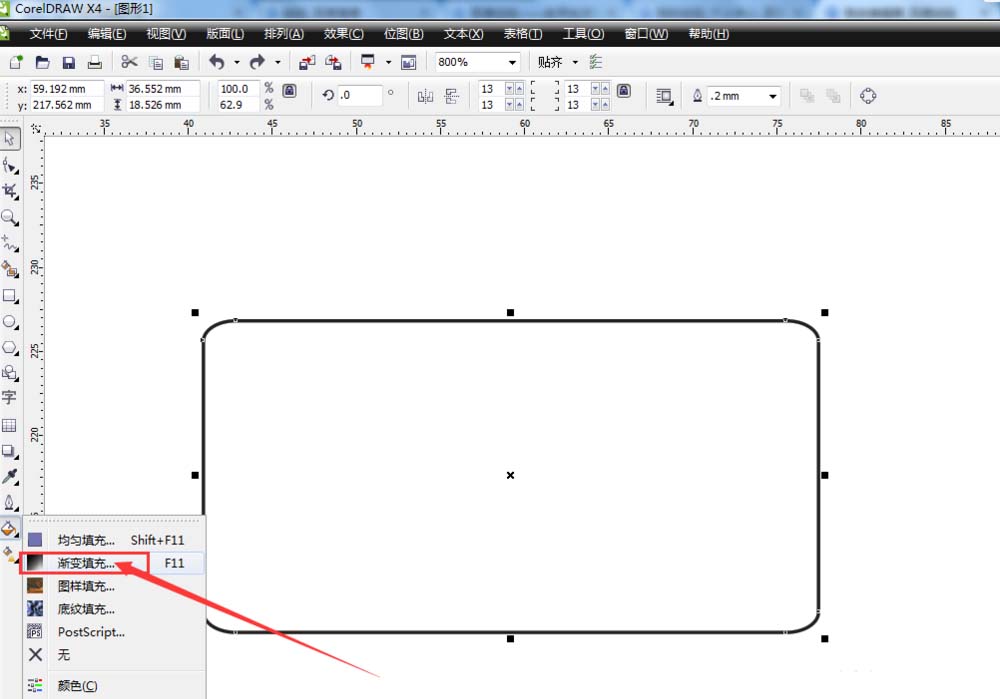Open the 800% zoom level dropdown

pos(513,62)
